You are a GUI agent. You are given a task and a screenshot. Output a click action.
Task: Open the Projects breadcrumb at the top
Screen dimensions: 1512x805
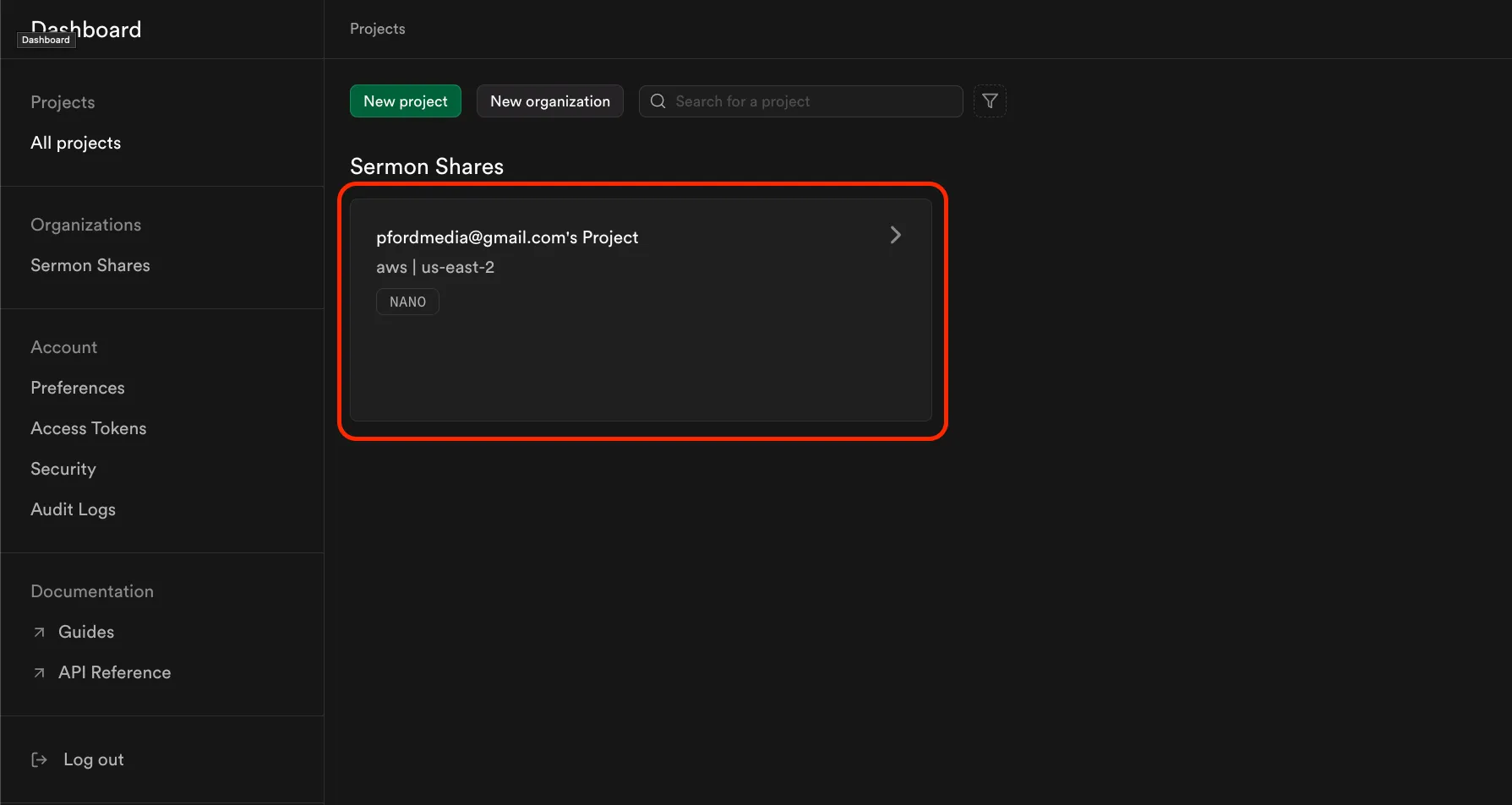[377, 28]
